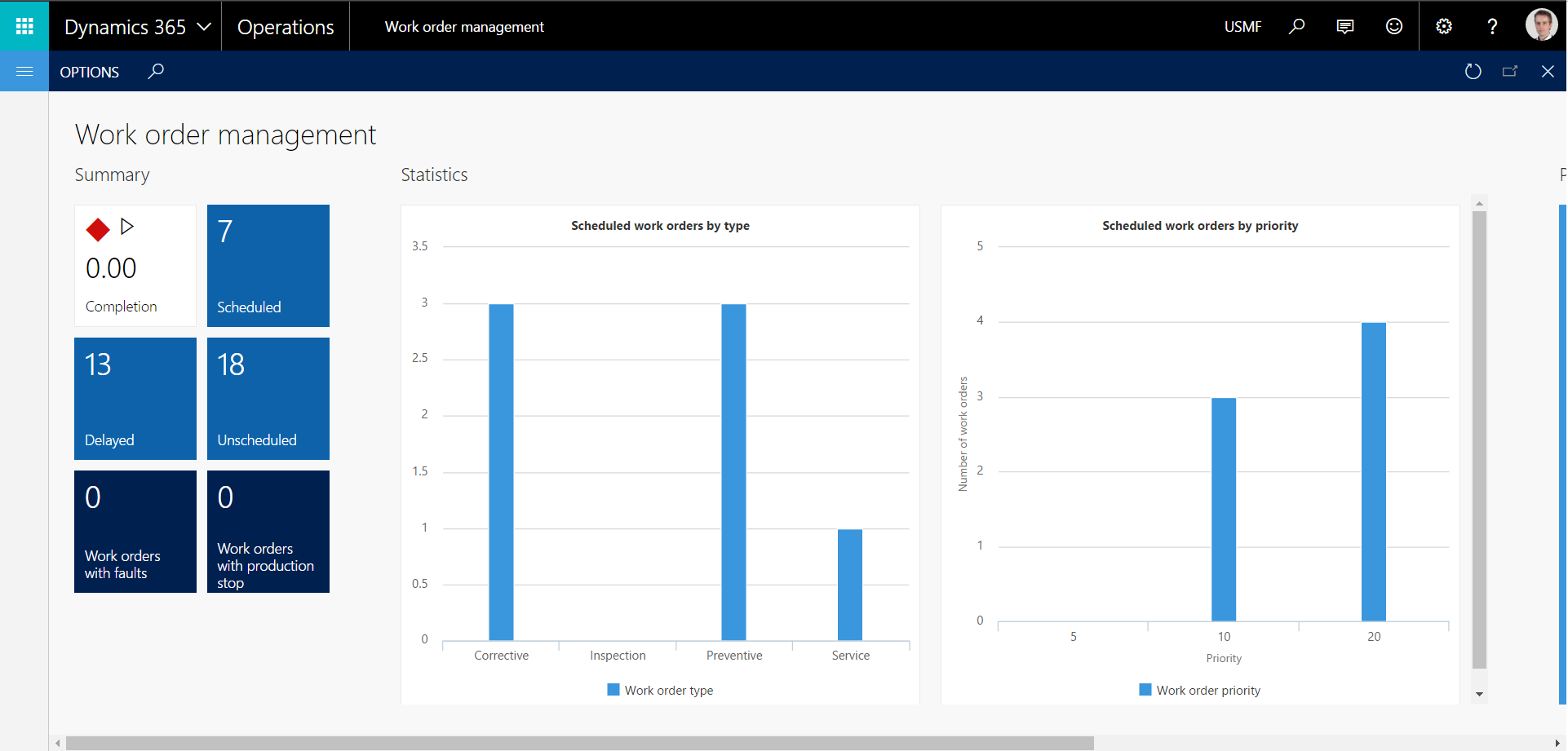Refresh the workspace using the refresh icon
Screen dimensions: 1568x751
[x=1473, y=71]
